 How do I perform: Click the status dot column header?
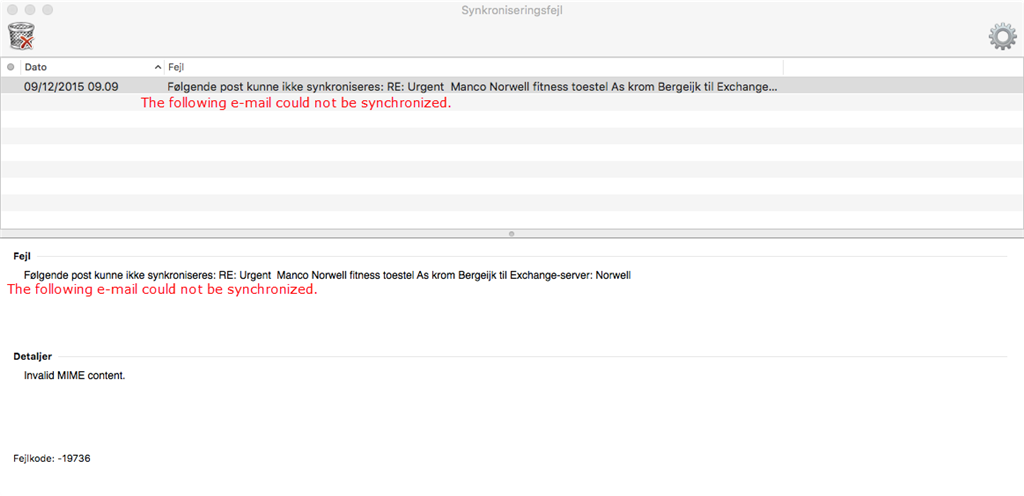[10, 67]
